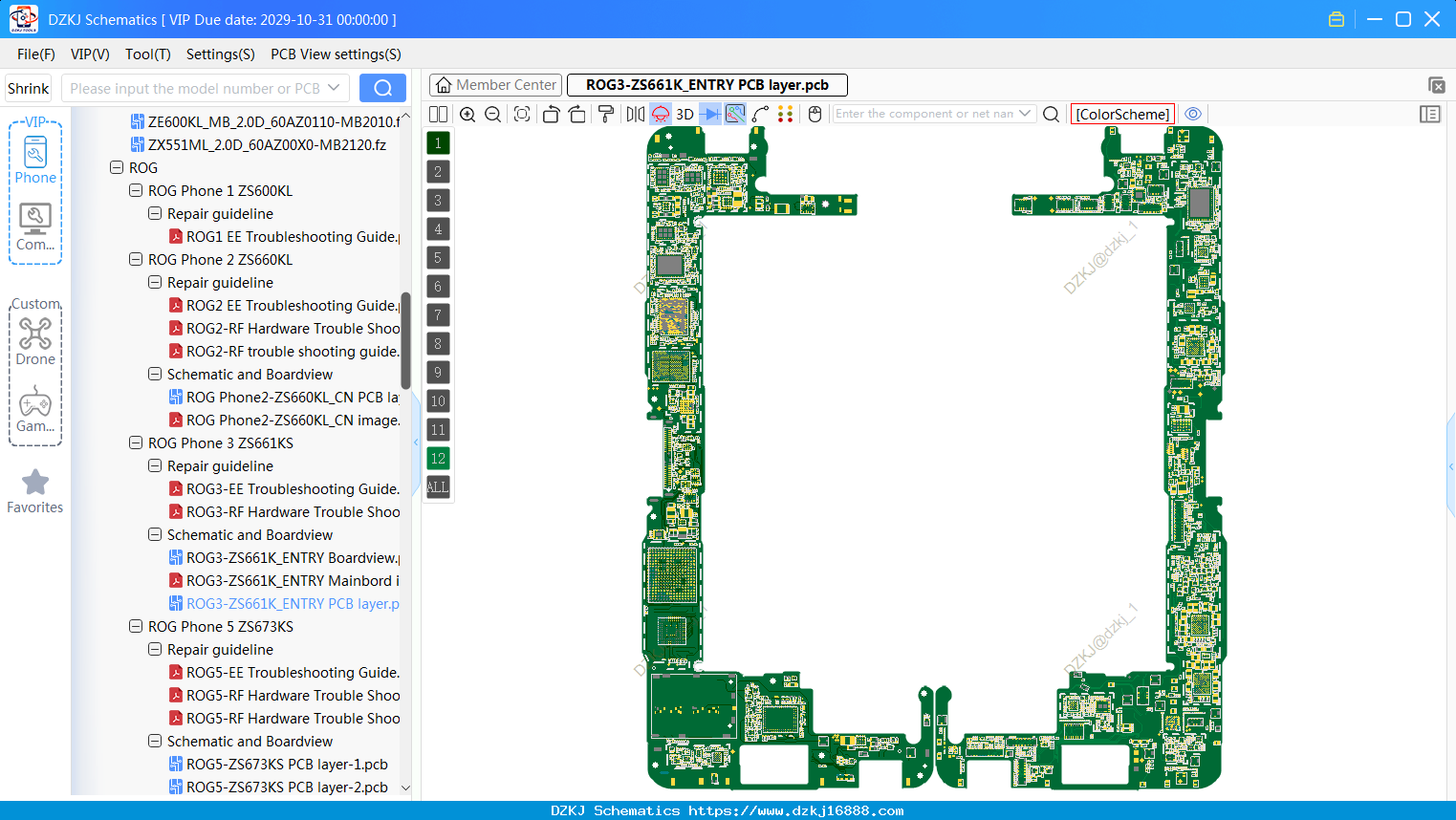The height and width of the screenshot is (820, 1456).
Task: Rotate the board clockwise
Action: point(577,114)
